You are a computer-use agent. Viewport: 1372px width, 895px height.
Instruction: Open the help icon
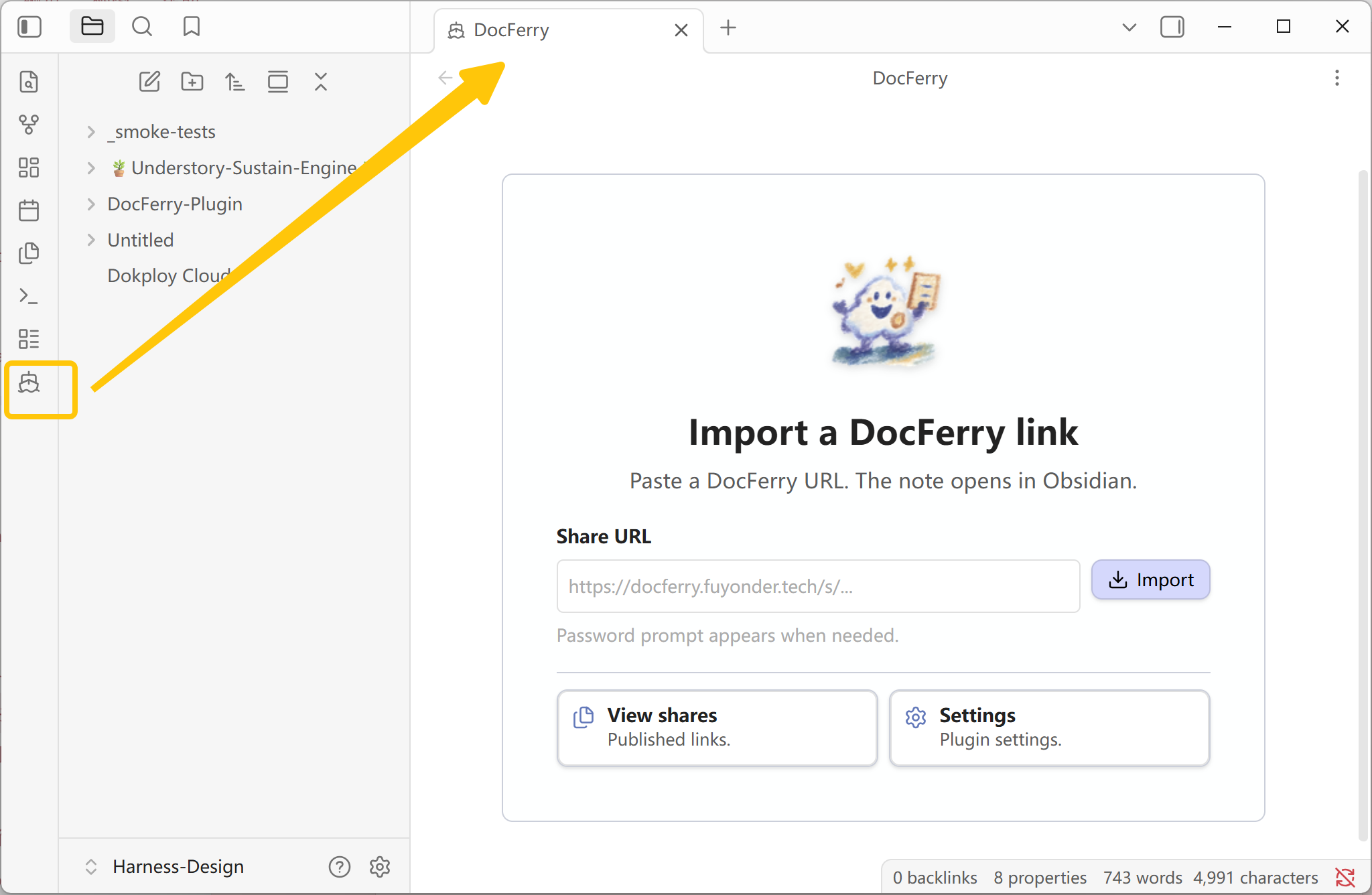340,867
